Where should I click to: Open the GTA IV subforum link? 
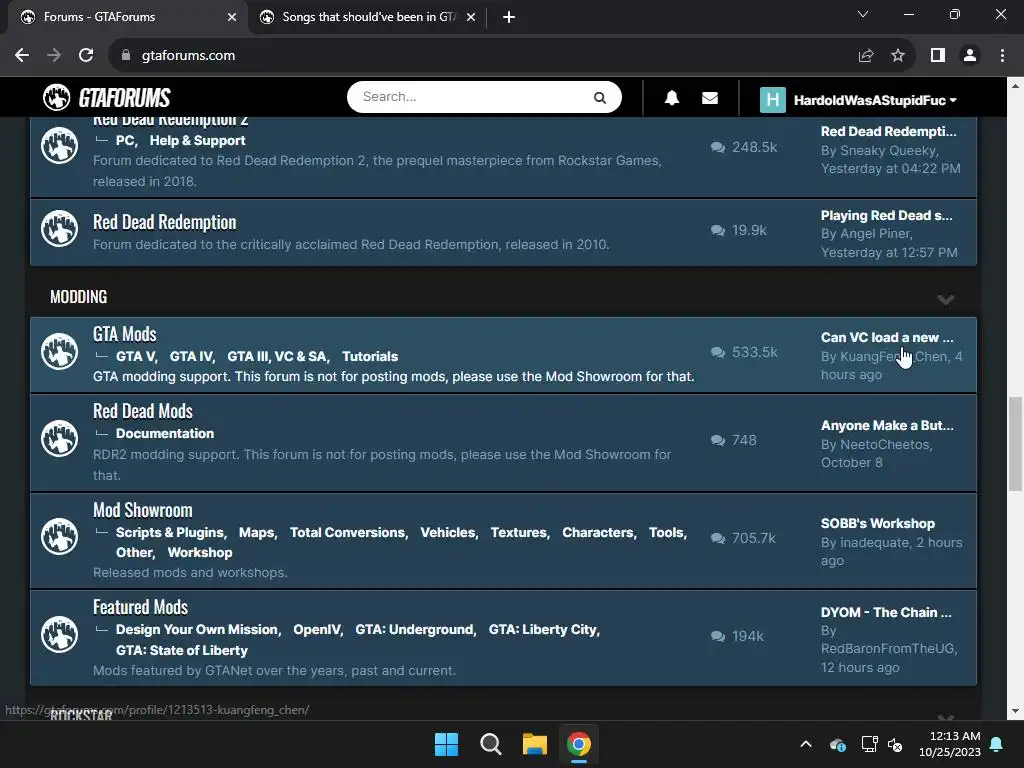point(191,357)
